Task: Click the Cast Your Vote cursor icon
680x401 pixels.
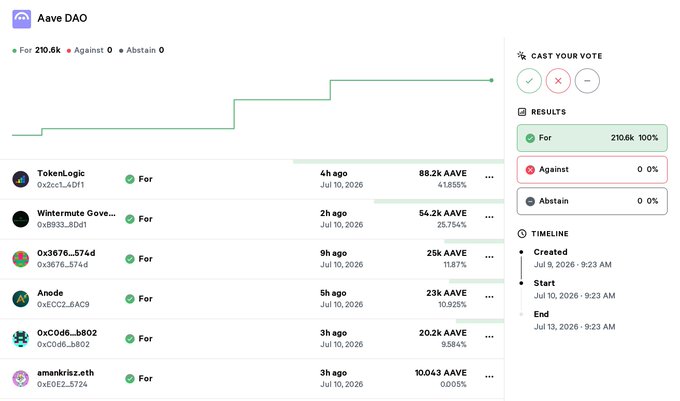Action: [x=522, y=55]
